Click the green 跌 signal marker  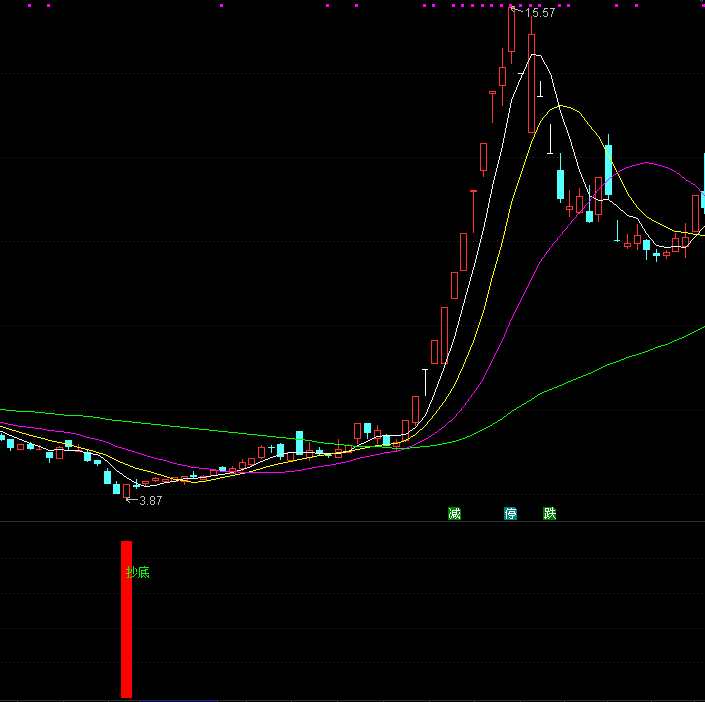549,514
